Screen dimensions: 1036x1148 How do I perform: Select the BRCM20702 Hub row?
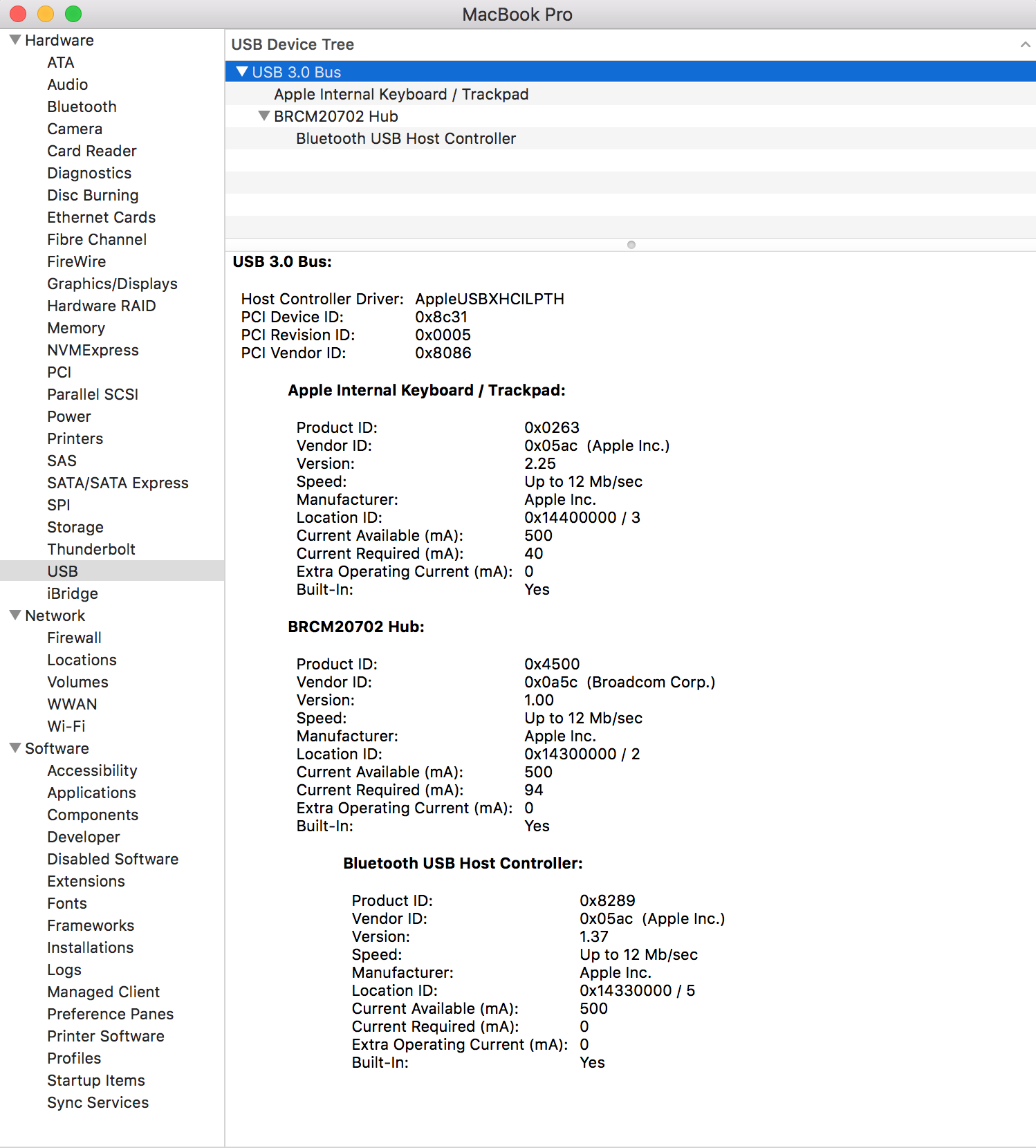(631, 116)
